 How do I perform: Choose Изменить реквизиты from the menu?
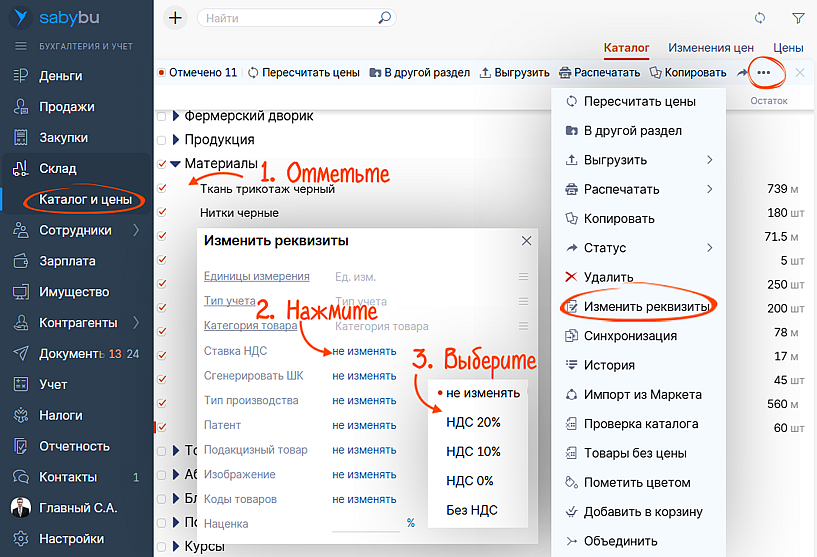click(646, 306)
